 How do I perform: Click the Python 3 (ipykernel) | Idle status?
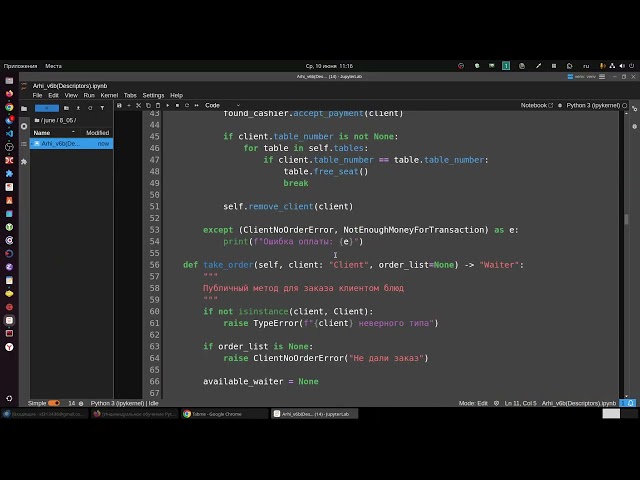(124, 403)
